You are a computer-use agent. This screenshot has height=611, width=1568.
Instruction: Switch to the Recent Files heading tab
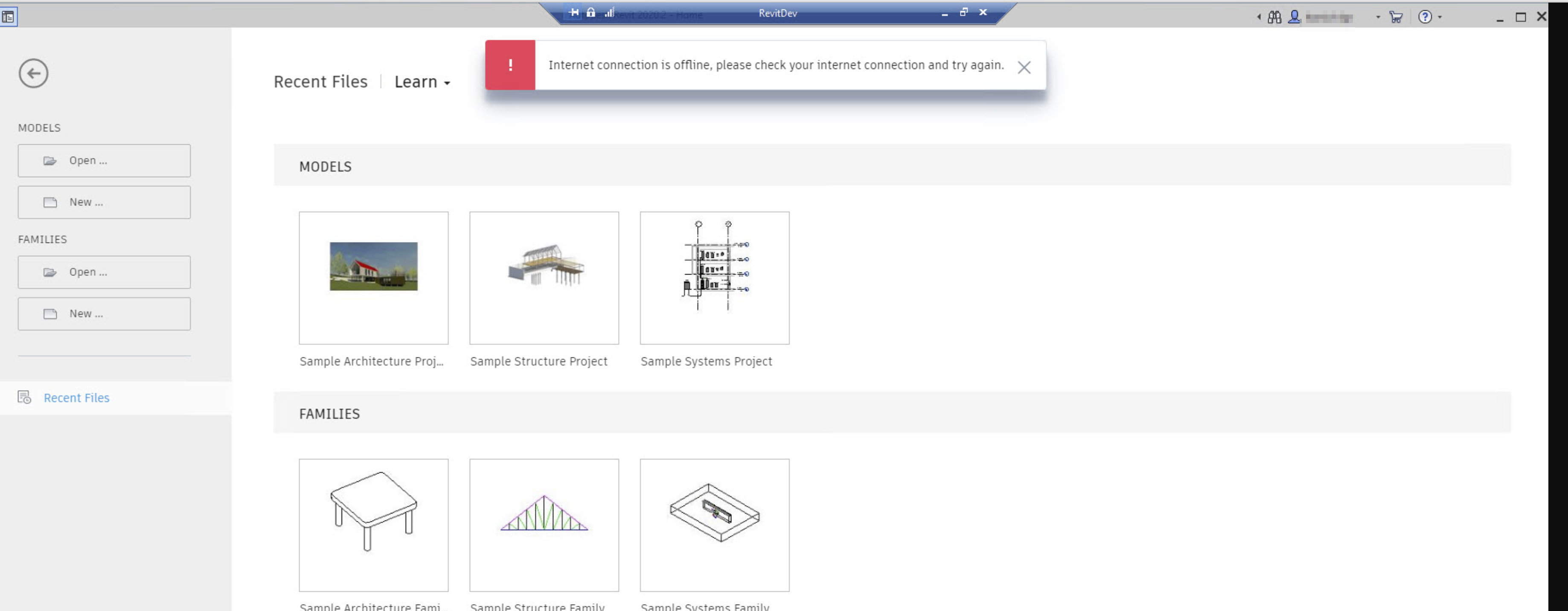click(320, 82)
